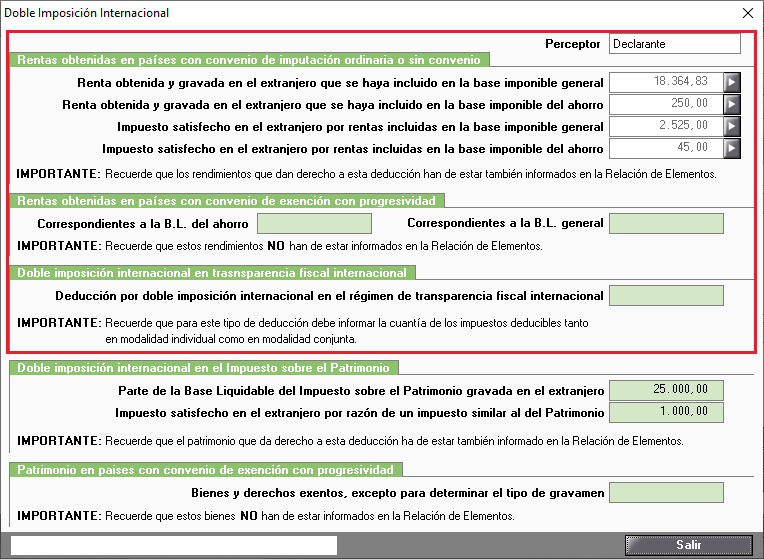Focus Correspondientes a la B.L. del ahorro field
The image size is (764, 559).
(x=314, y=224)
